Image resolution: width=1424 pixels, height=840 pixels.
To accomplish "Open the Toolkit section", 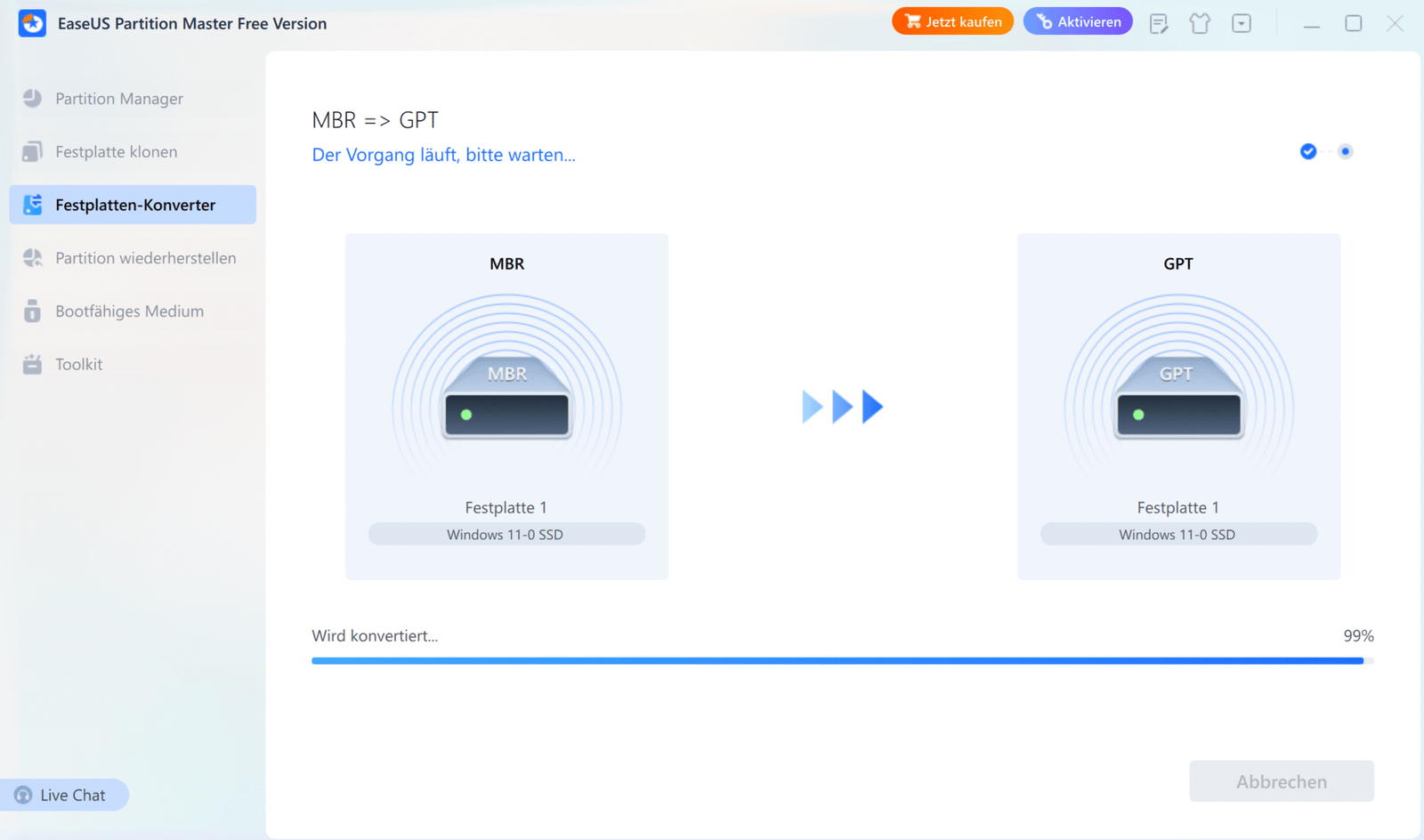I will (78, 364).
